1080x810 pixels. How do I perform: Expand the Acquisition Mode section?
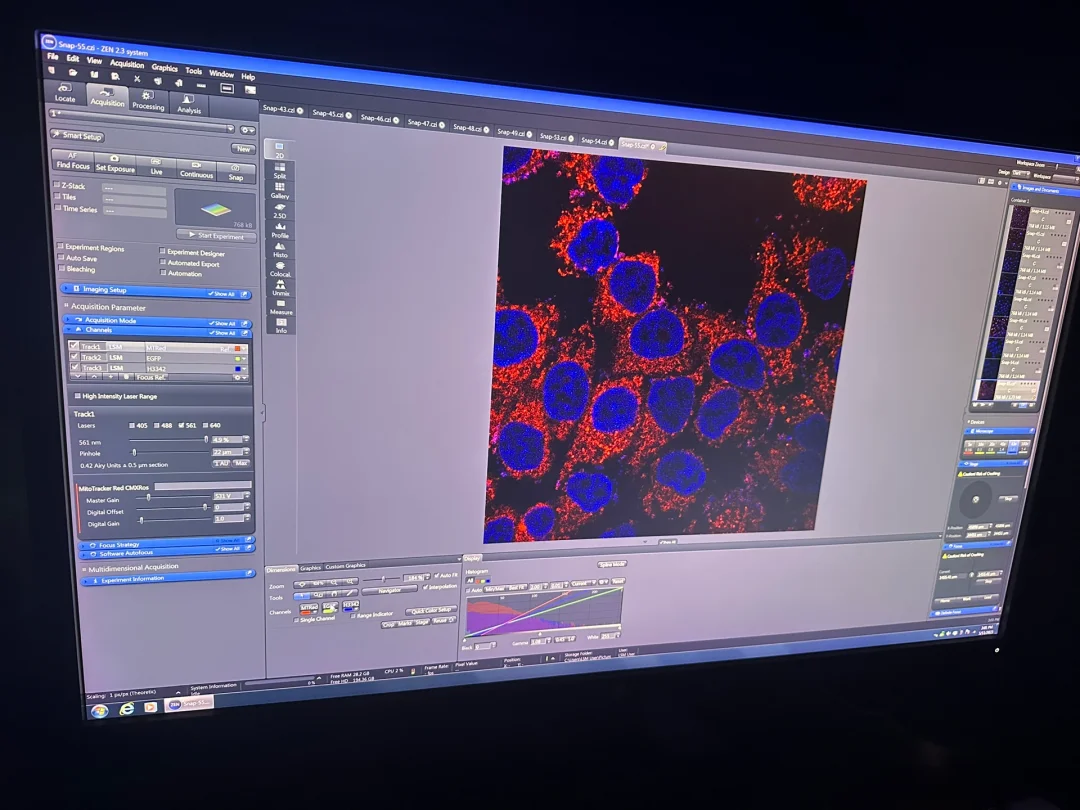coord(68,318)
